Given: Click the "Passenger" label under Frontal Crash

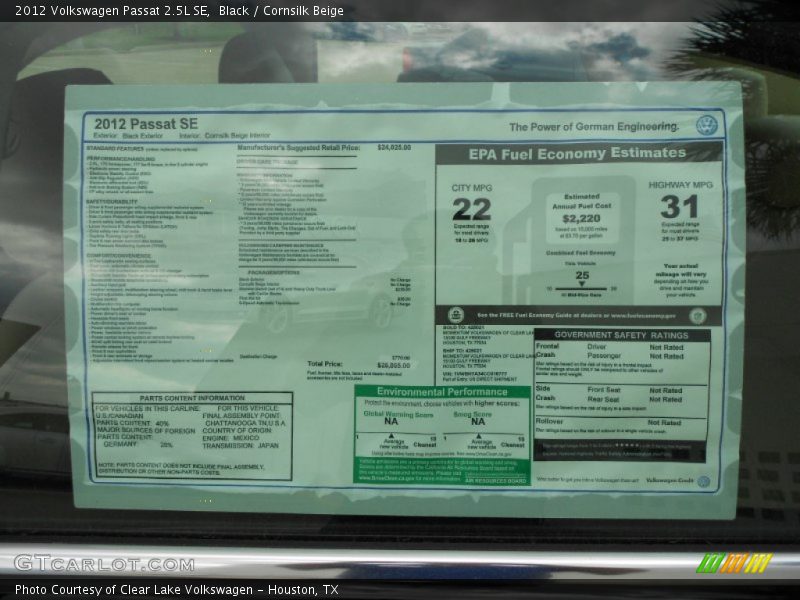Looking at the screenshot, I should (x=604, y=356).
